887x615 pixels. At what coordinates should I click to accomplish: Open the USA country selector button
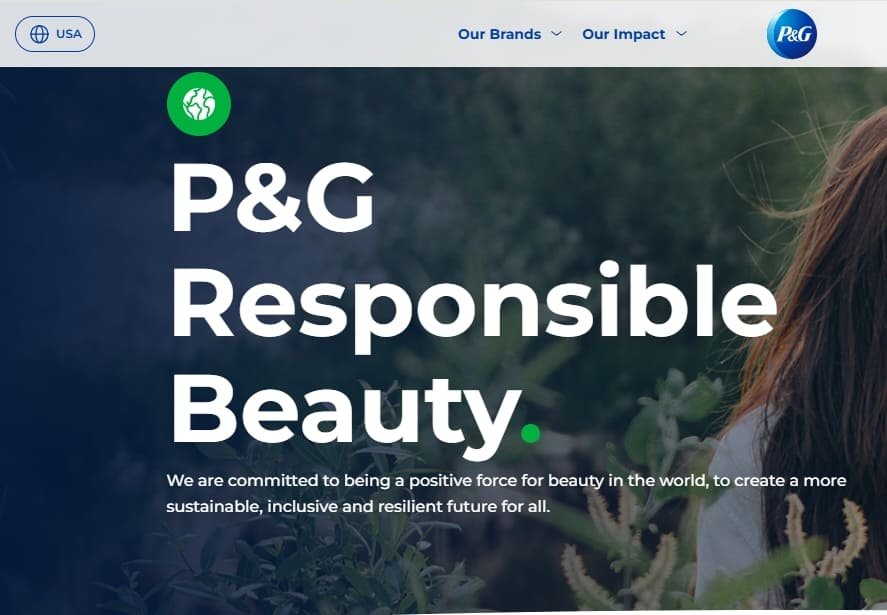coord(55,34)
